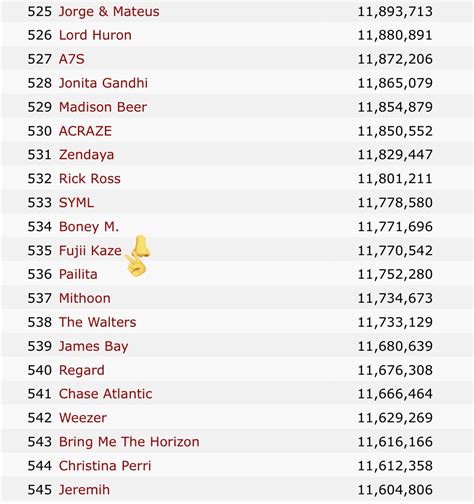Visit Chase Atlantic's page
The width and height of the screenshot is (474, 504).
105,394
